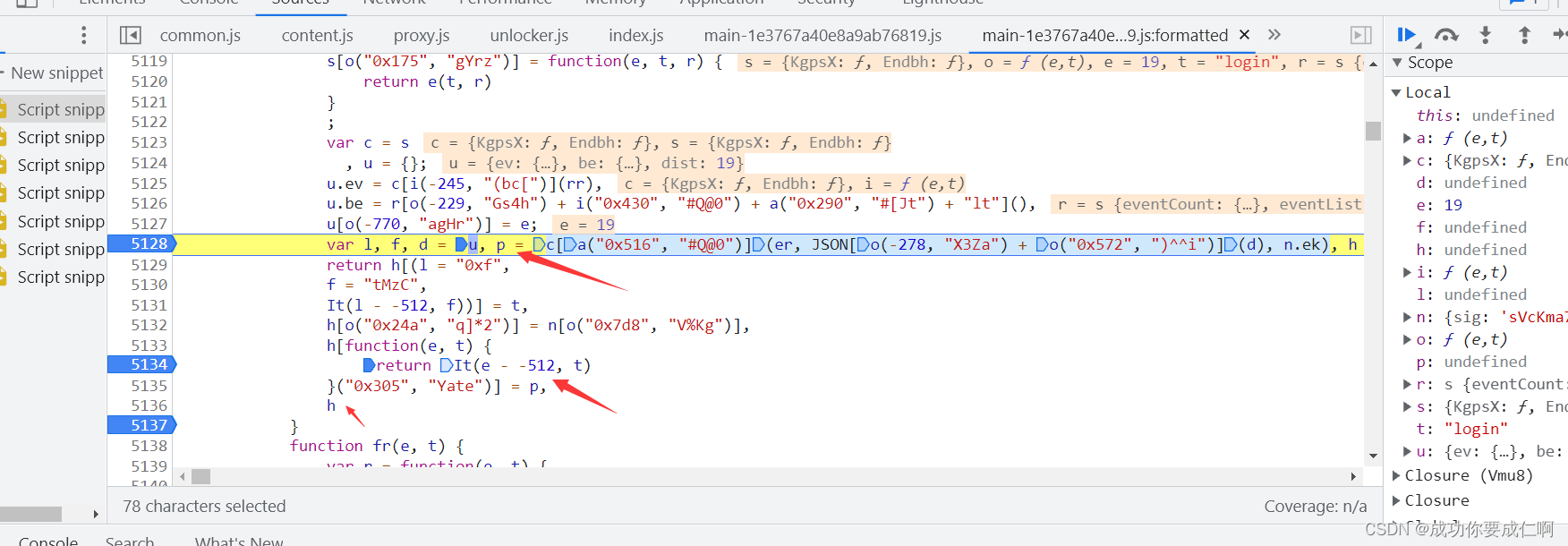Select the index.js tab
The width and height of the screenshot is (1568, 546).
click(635, 35)
